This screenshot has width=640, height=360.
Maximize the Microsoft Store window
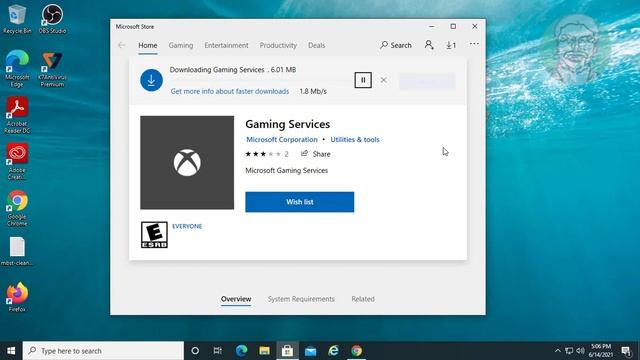pos(453,27)
